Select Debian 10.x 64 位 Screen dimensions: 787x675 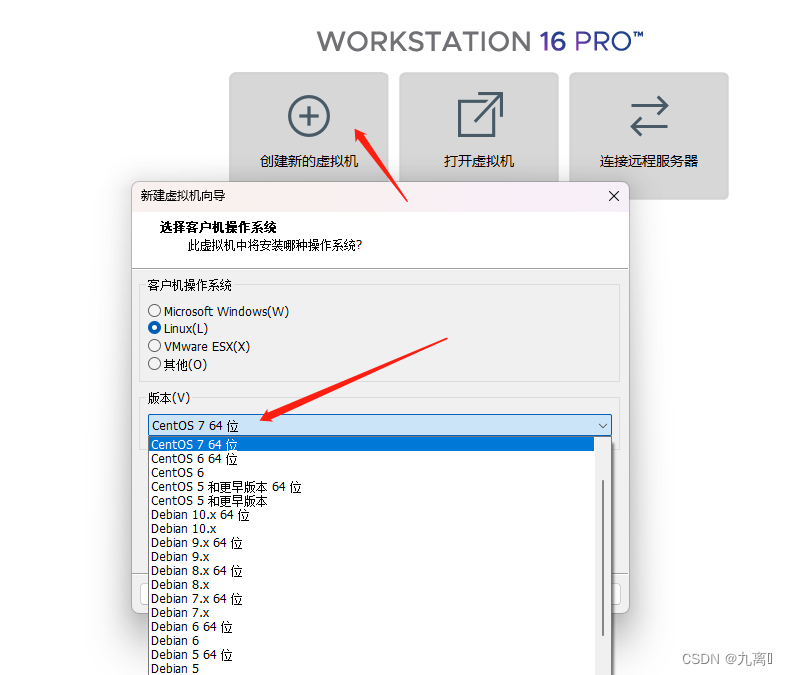(371, 515)
